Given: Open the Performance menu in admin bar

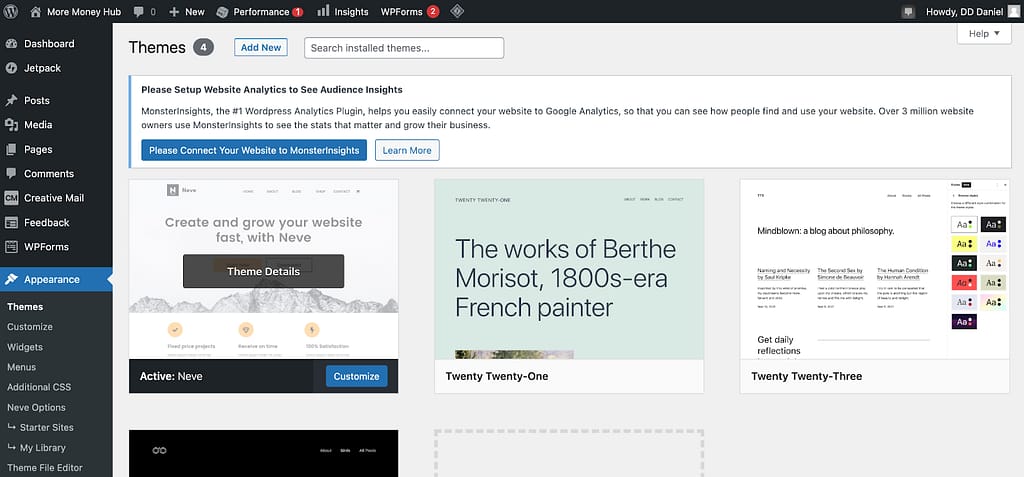Looking at the screenshot, I should pos(260,12).
